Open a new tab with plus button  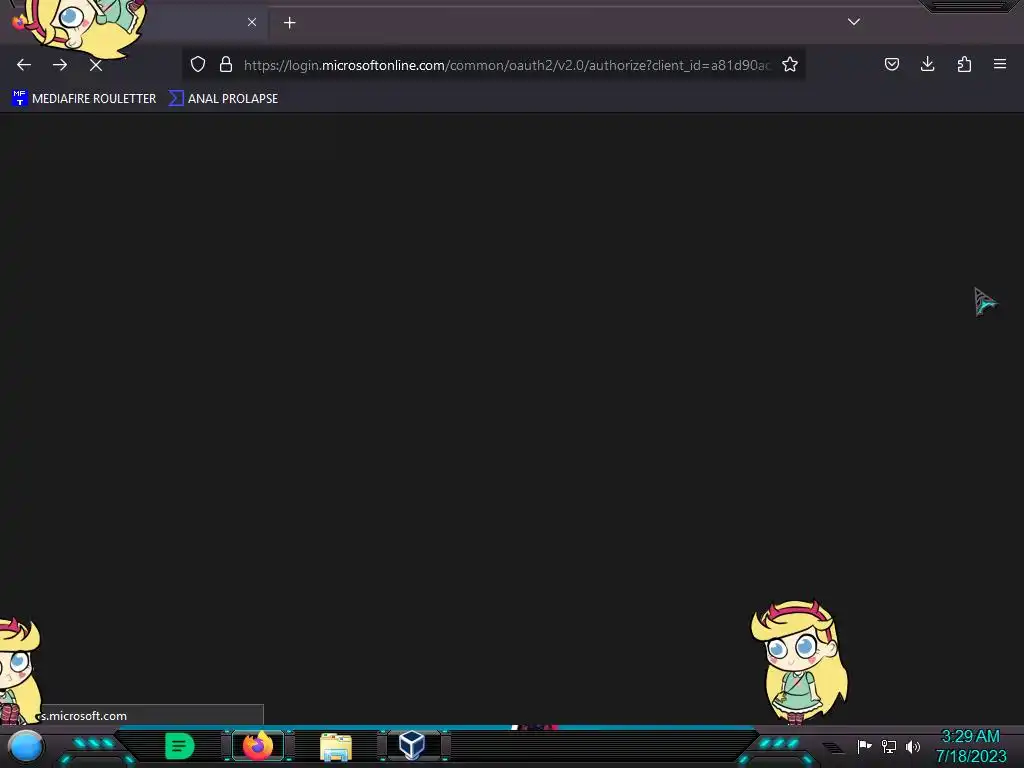(289, 23)
